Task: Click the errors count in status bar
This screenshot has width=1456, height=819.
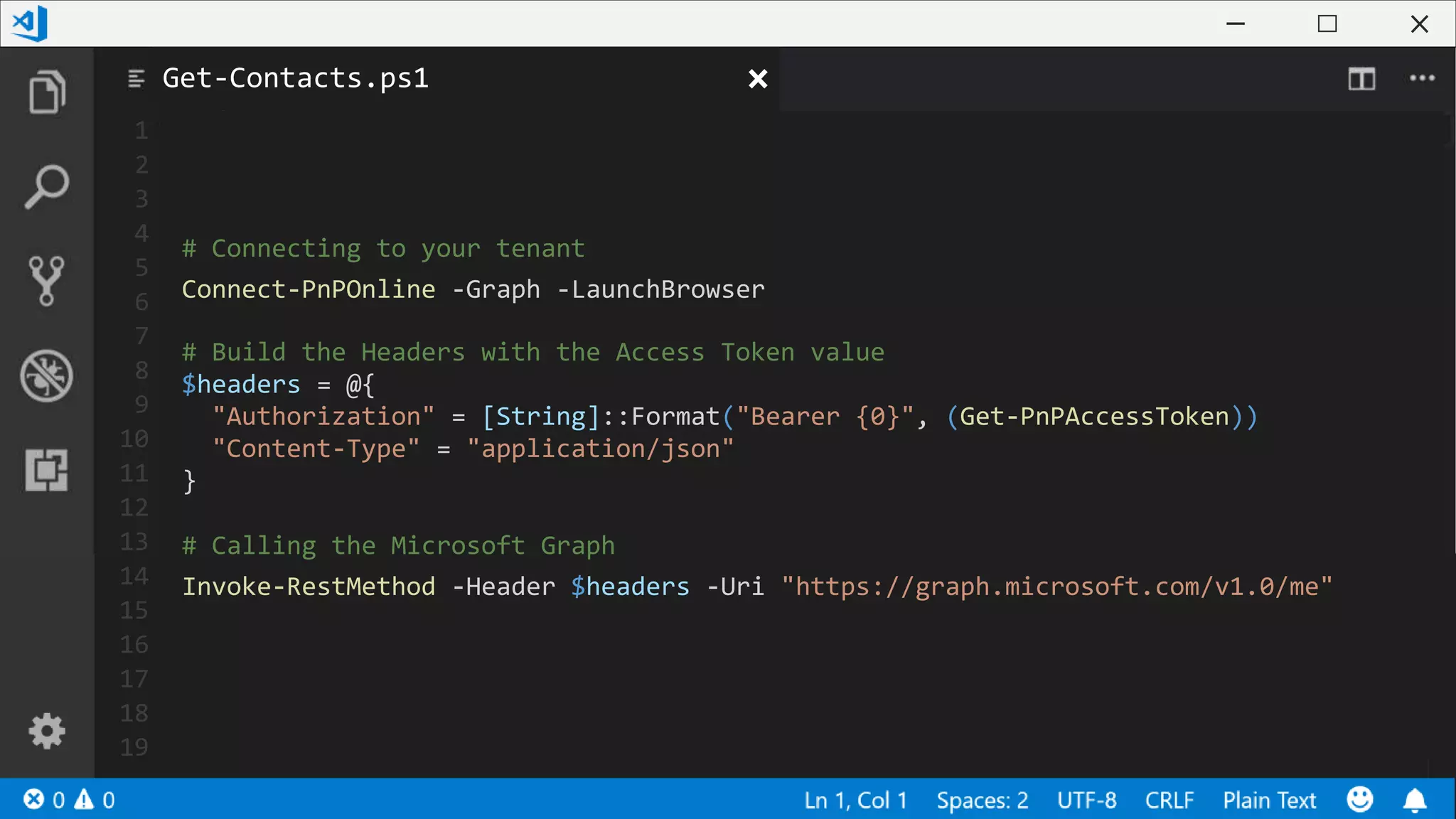Action: pos(44,800)
